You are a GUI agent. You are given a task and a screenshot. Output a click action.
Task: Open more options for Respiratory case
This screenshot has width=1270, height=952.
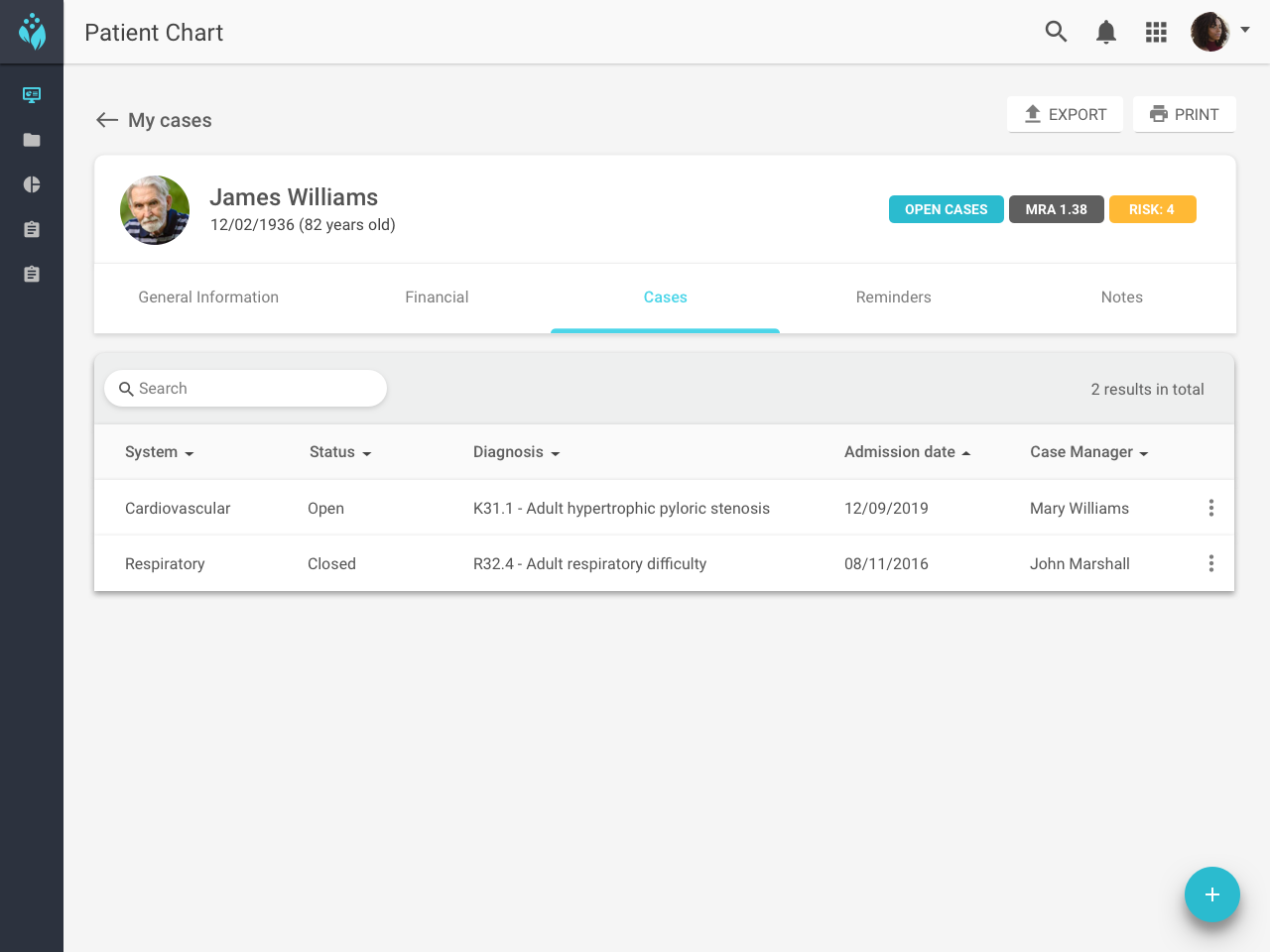click(x=1210, y=563)
